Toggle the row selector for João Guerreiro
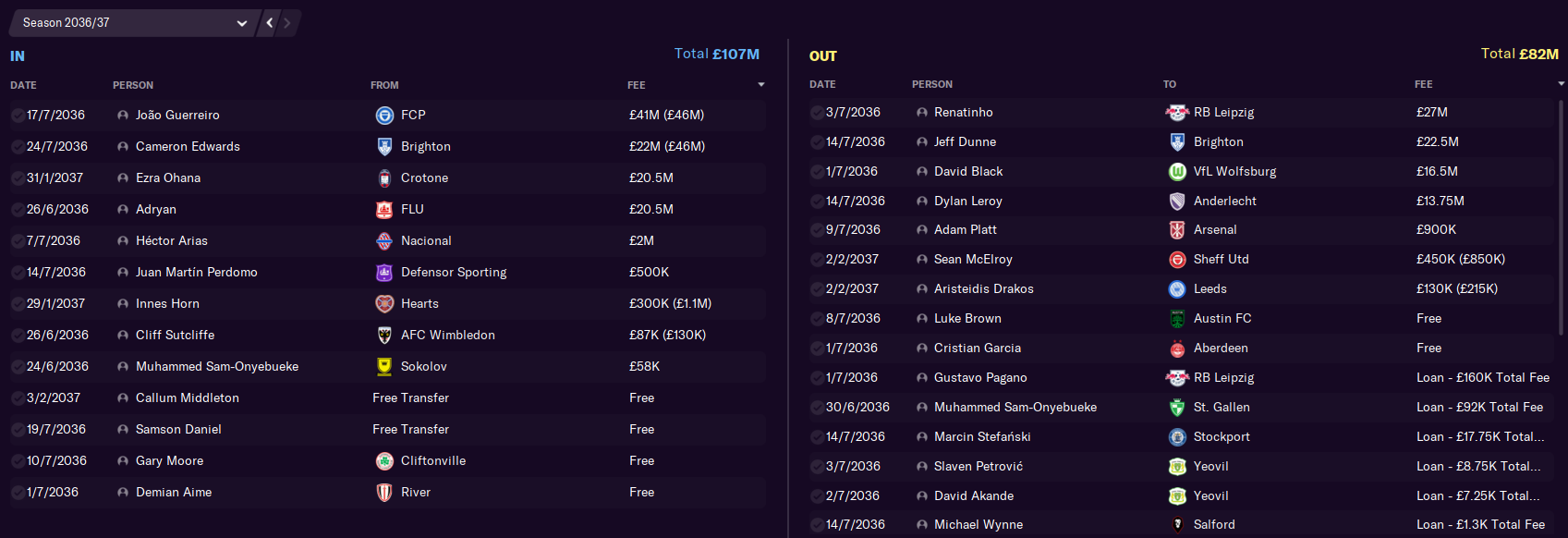Screen dimensions: 1568x538 pyautogui.click(x=18, y=116)
